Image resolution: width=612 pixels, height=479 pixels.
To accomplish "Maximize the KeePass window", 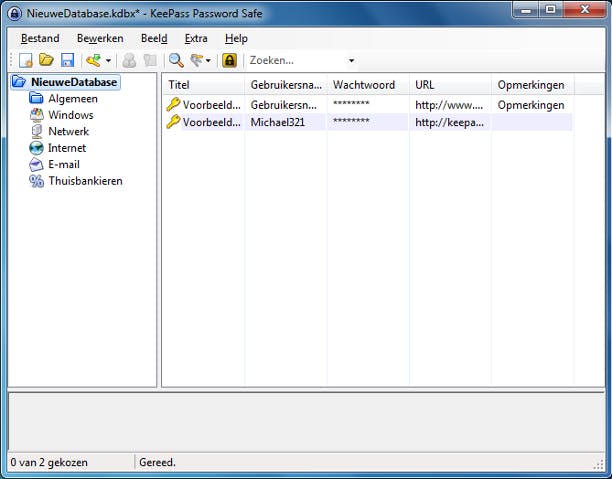I will point(550,10).
